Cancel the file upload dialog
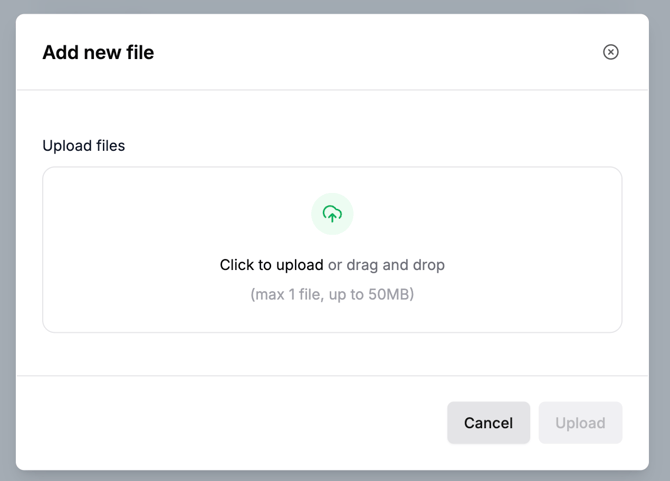The height and width of the screenshot is (481, 670). [x=488, y=422]
